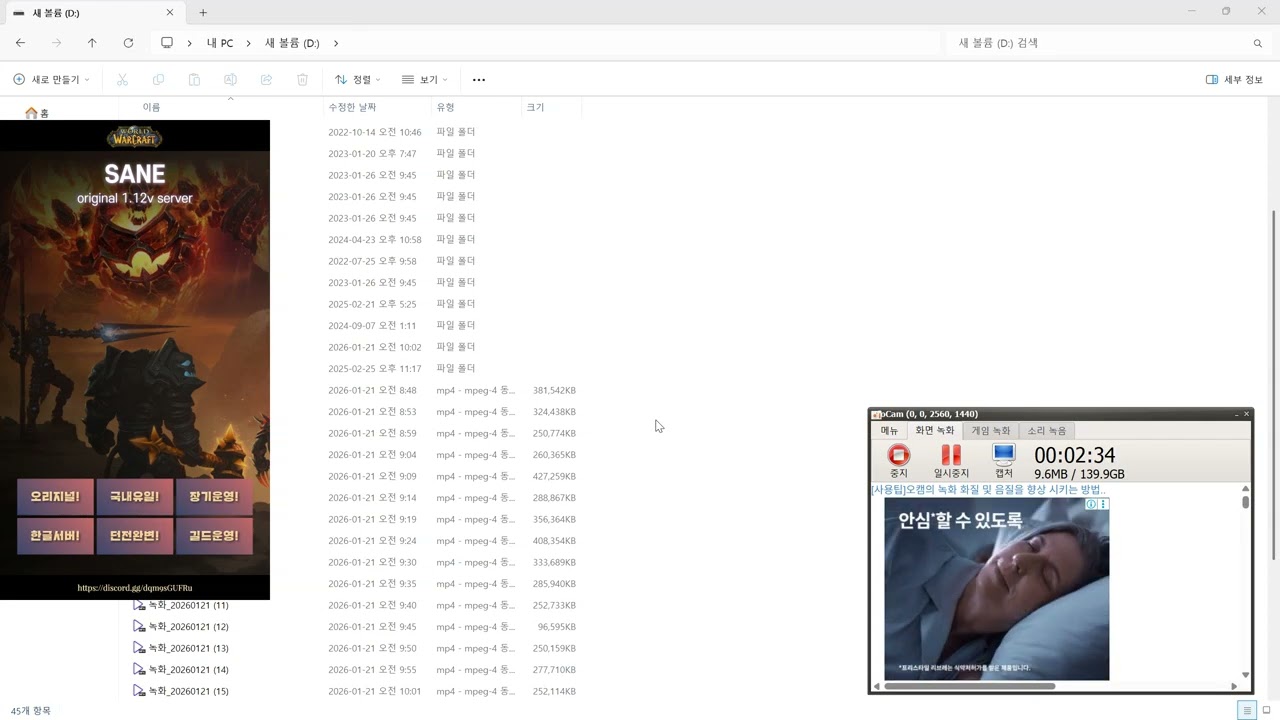Pause recording with oCam 일시중지 button
This screenshot has width=1280, height=720.
pyautogui.click(x=951, y=461)
